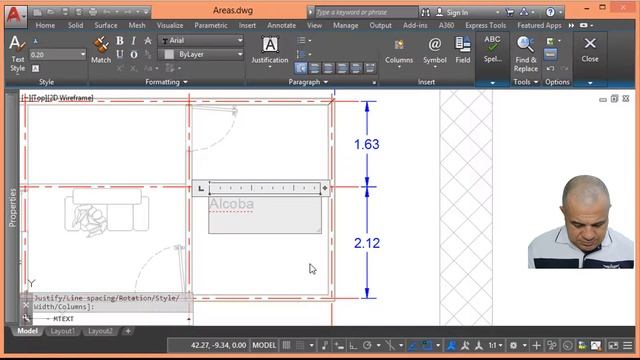Click the text editor ruler bar
The image size is (640, 360).
pyautogui.click(x=265, y=188)
